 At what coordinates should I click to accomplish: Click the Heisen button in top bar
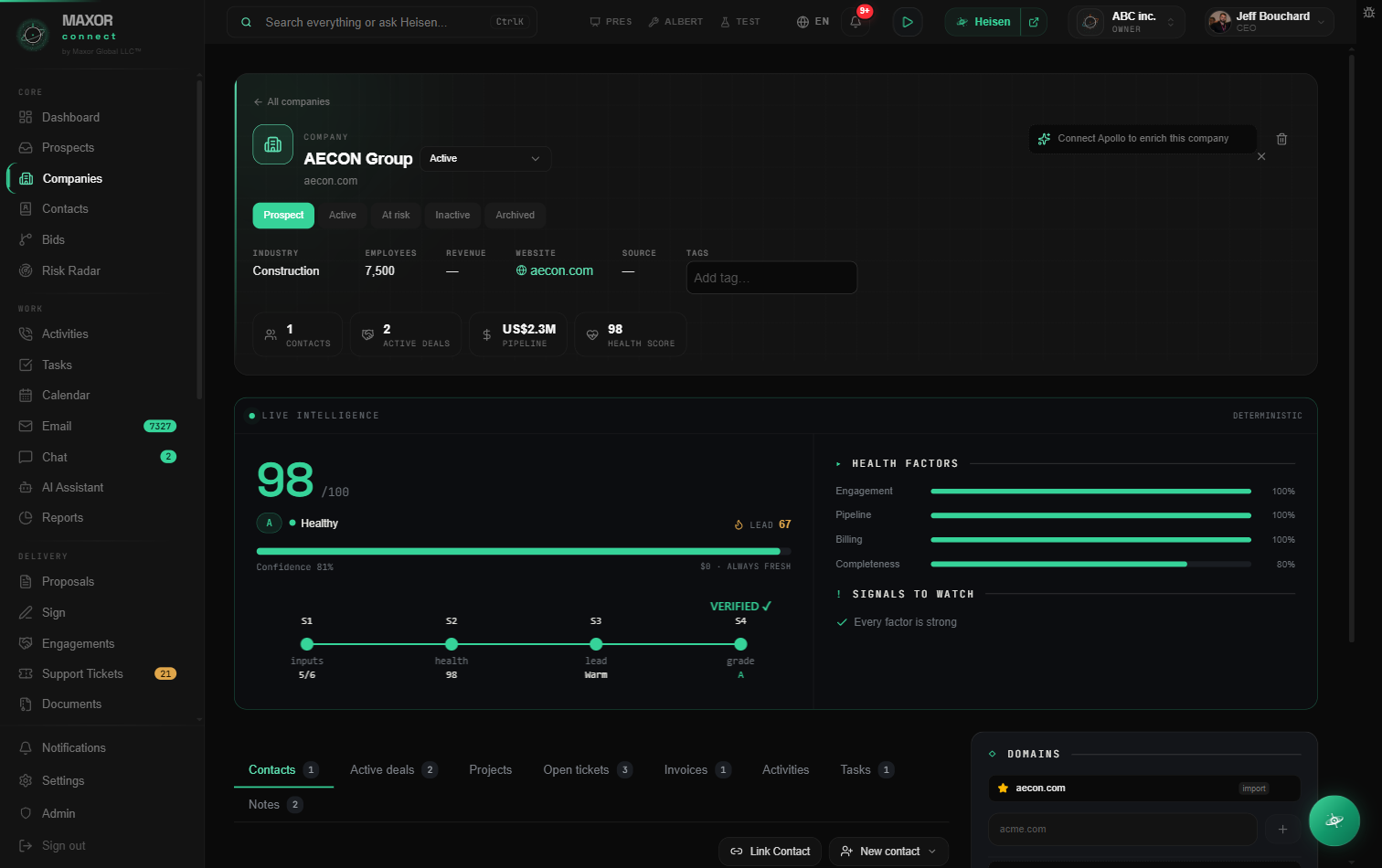[983, 22]
